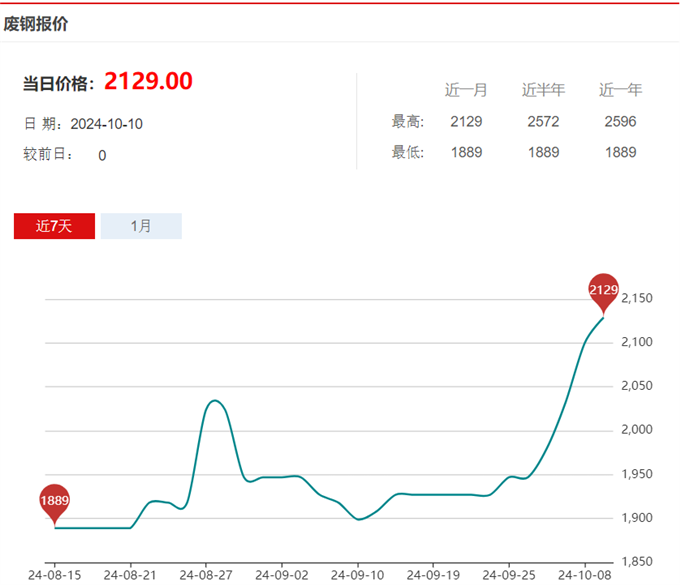
Task: Click the 近一年 highest value 2596
Action: 620,122
